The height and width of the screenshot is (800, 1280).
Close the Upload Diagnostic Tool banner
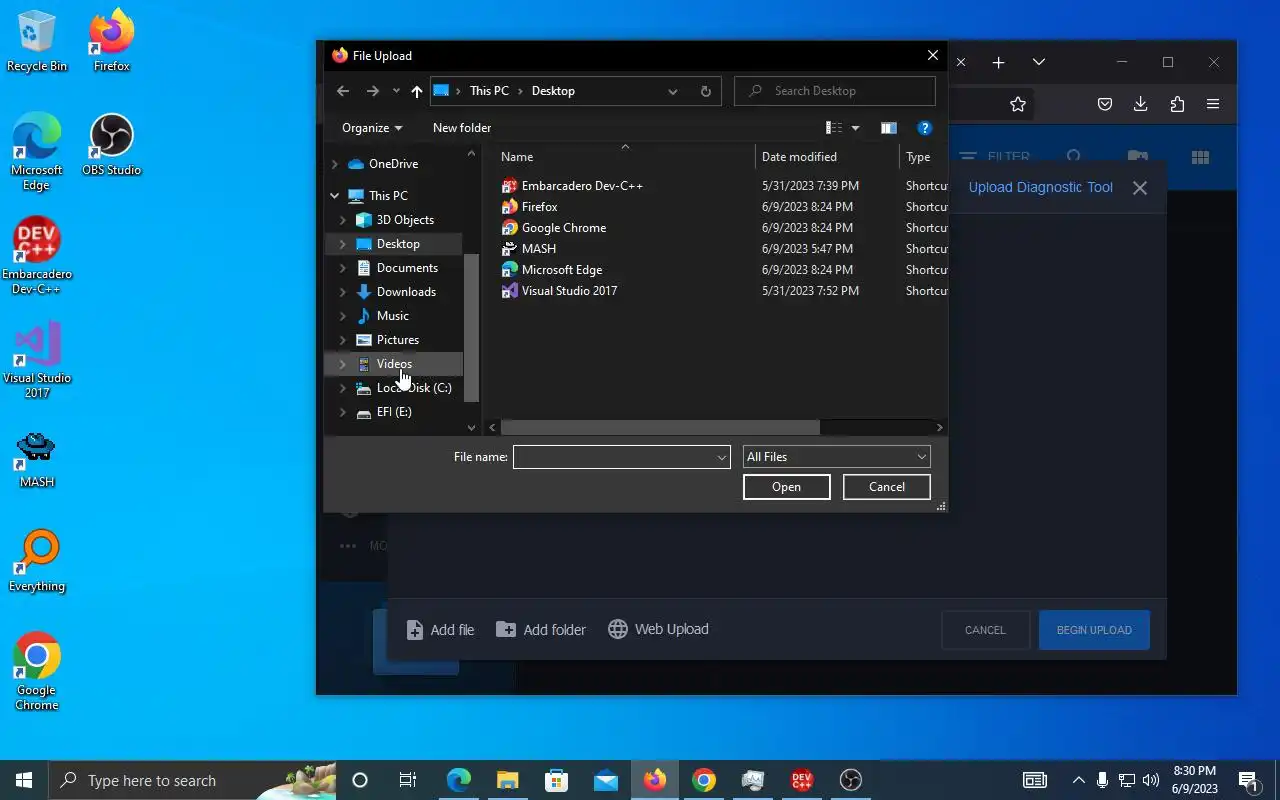point(1140,188)
